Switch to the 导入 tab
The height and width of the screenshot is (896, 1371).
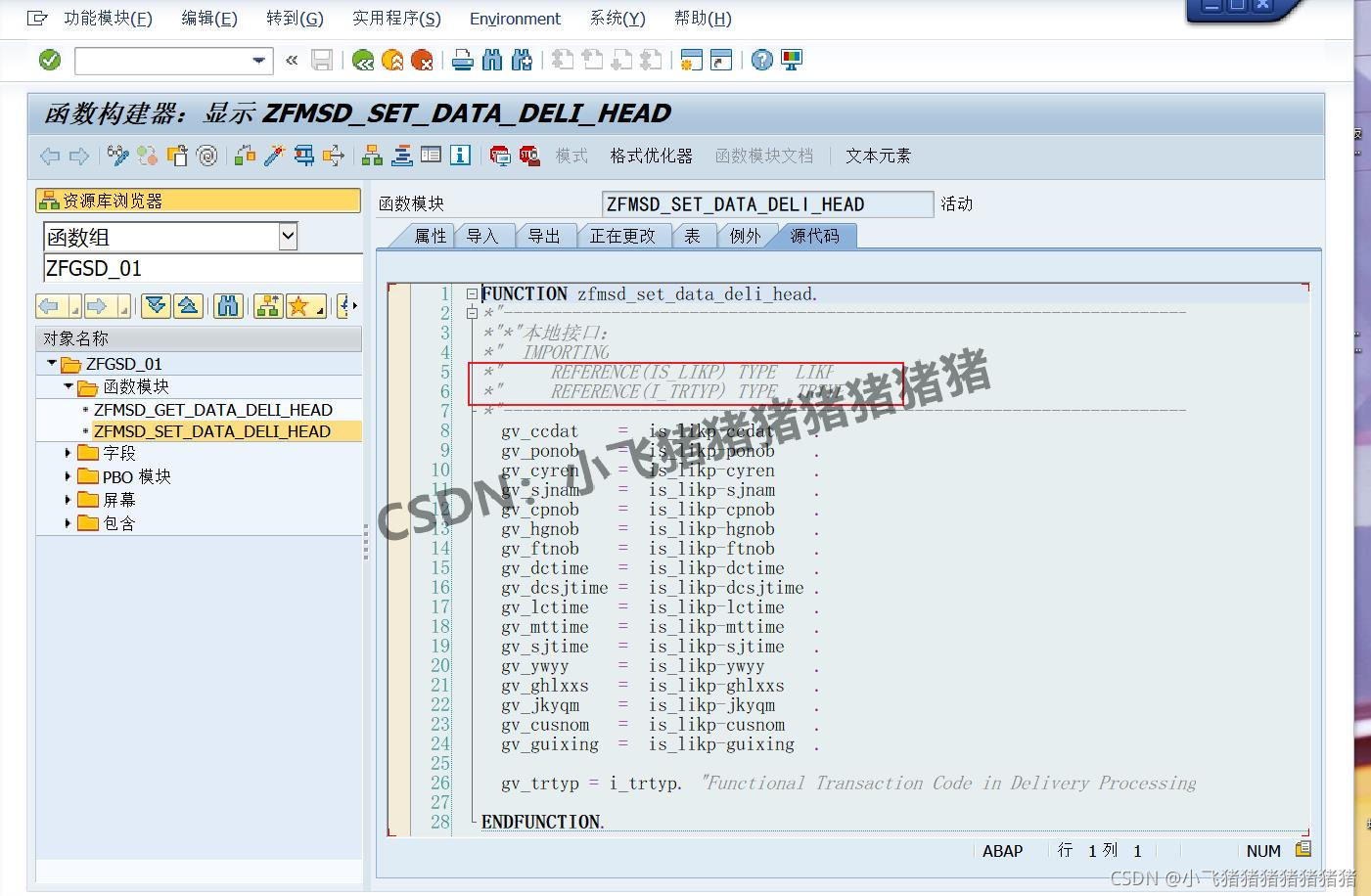[x=481, y=236]
